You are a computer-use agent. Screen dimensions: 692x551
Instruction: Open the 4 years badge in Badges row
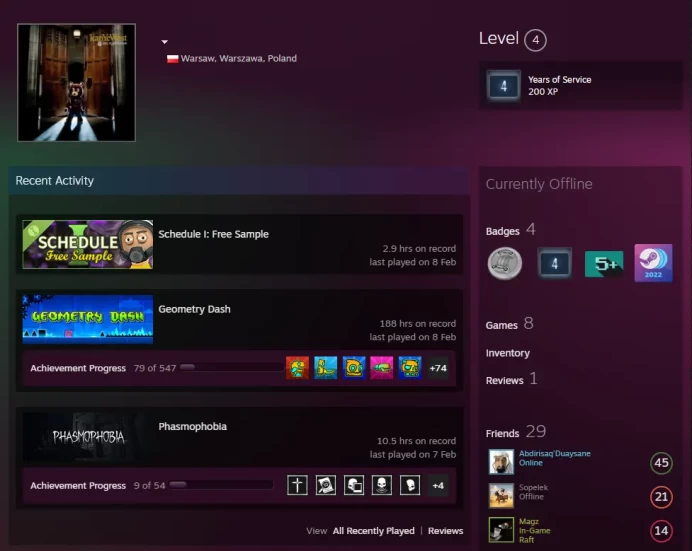555,263
